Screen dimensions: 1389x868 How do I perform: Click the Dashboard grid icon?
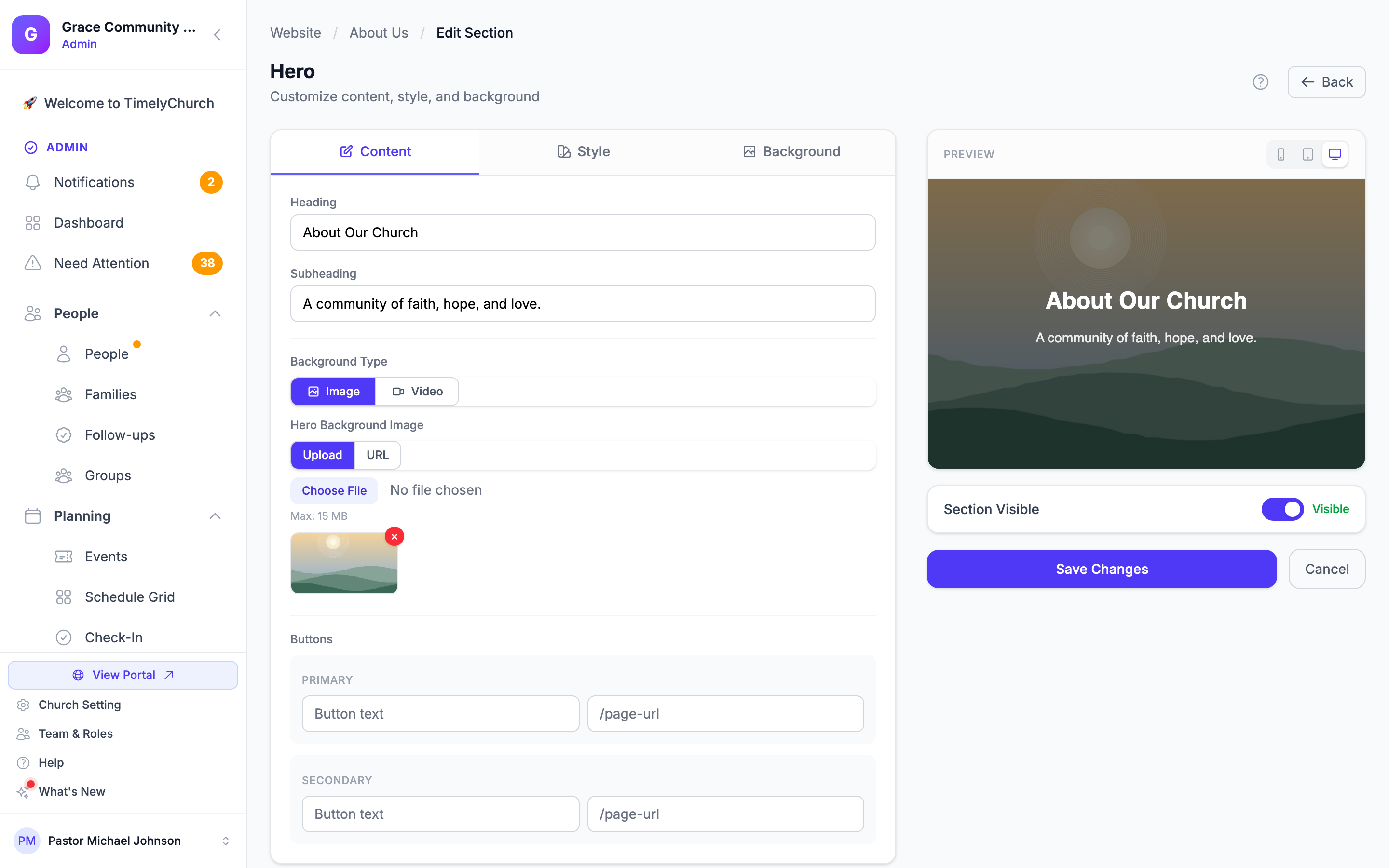[x=33, y=223]
